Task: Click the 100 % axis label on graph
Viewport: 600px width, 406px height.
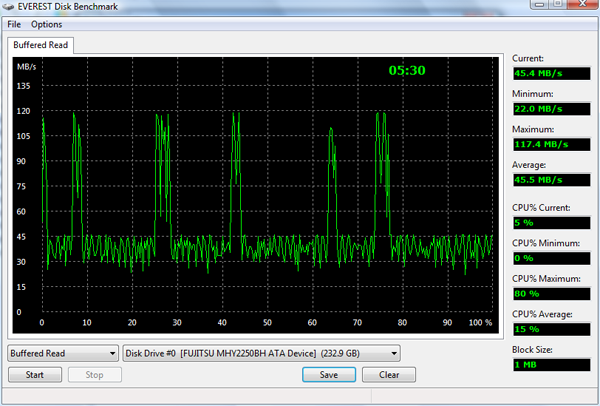Action: point(480,323)
